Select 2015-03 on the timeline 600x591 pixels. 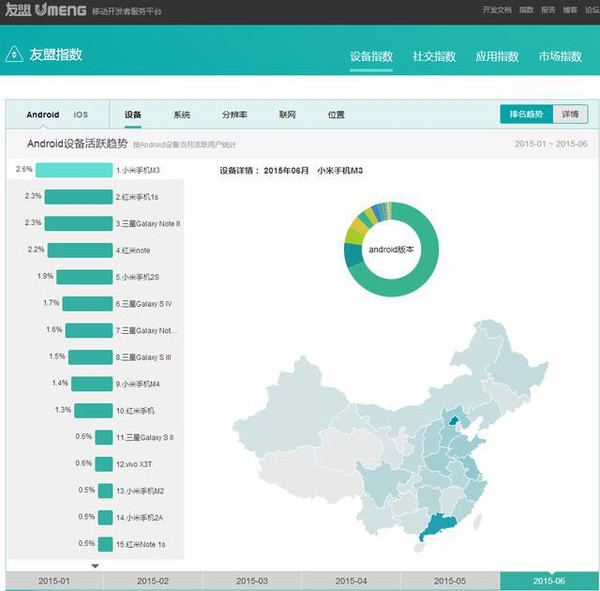point(251,581)
